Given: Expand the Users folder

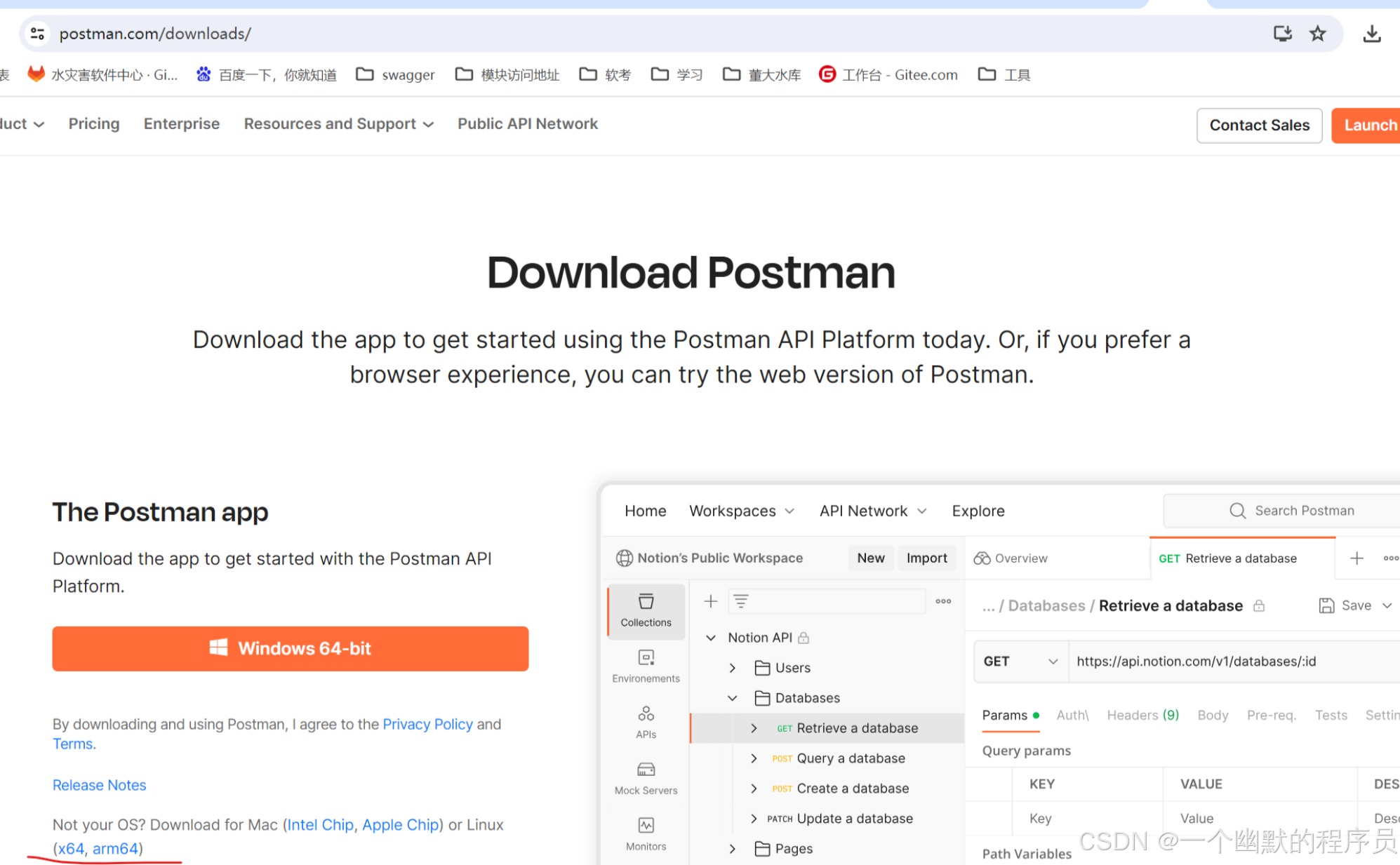Looking at the screenshot, I should [x=732, y=668].
